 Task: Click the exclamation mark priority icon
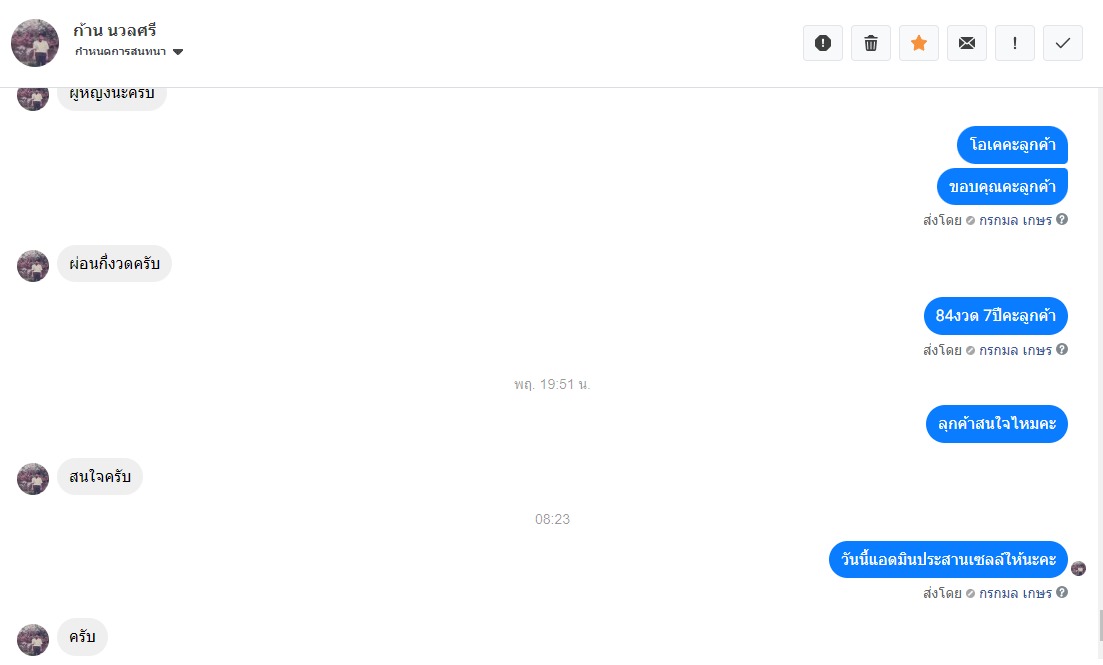pyautogui.click(x=1014, y=43)
